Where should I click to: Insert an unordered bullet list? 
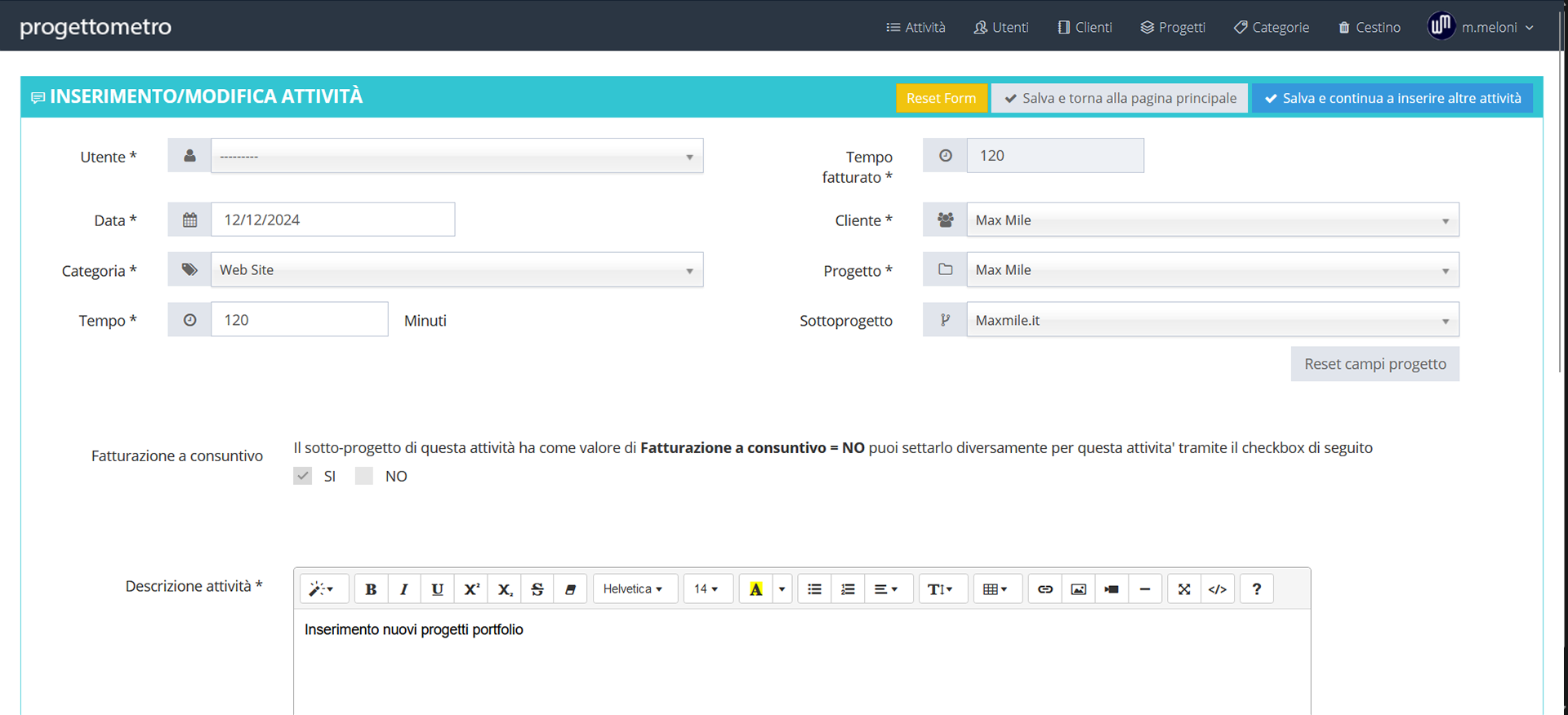coord(814,589)
